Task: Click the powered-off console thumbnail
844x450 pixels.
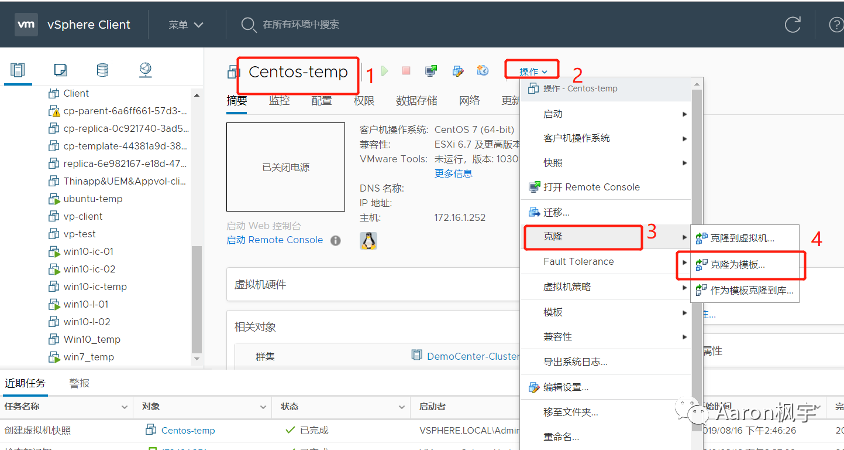Action: 285,167
